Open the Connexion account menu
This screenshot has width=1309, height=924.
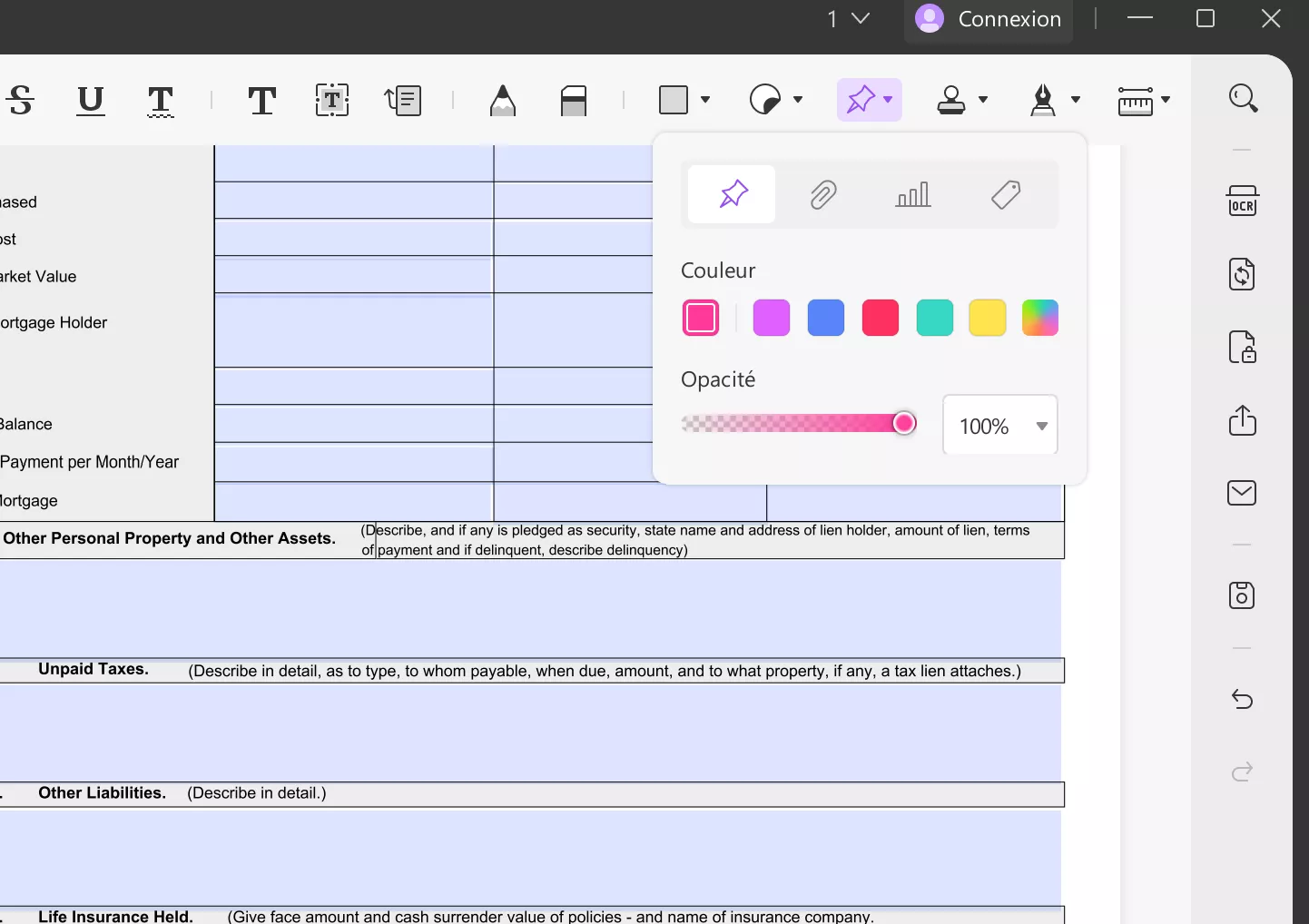989,19
